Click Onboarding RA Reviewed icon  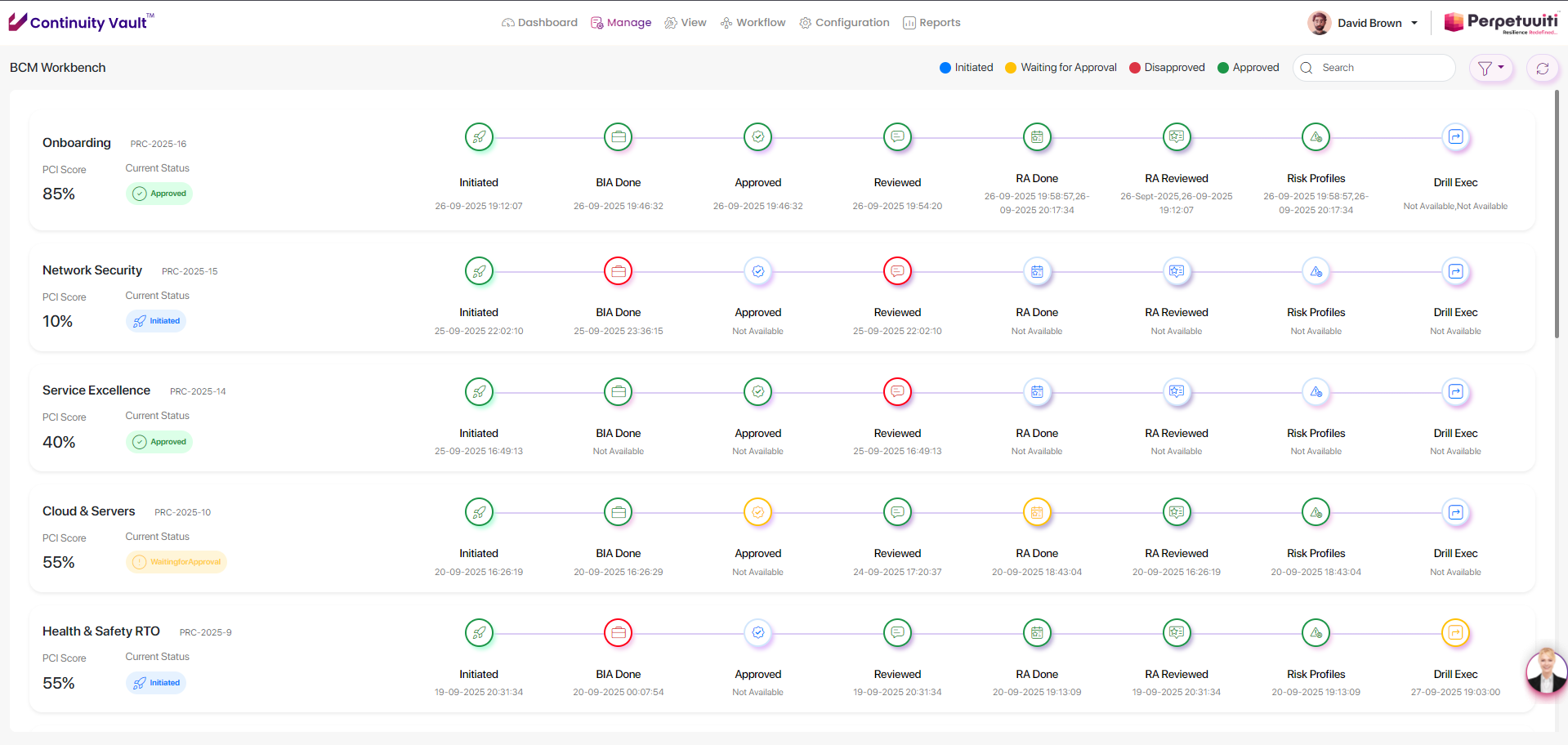(x=1177, y=137)
